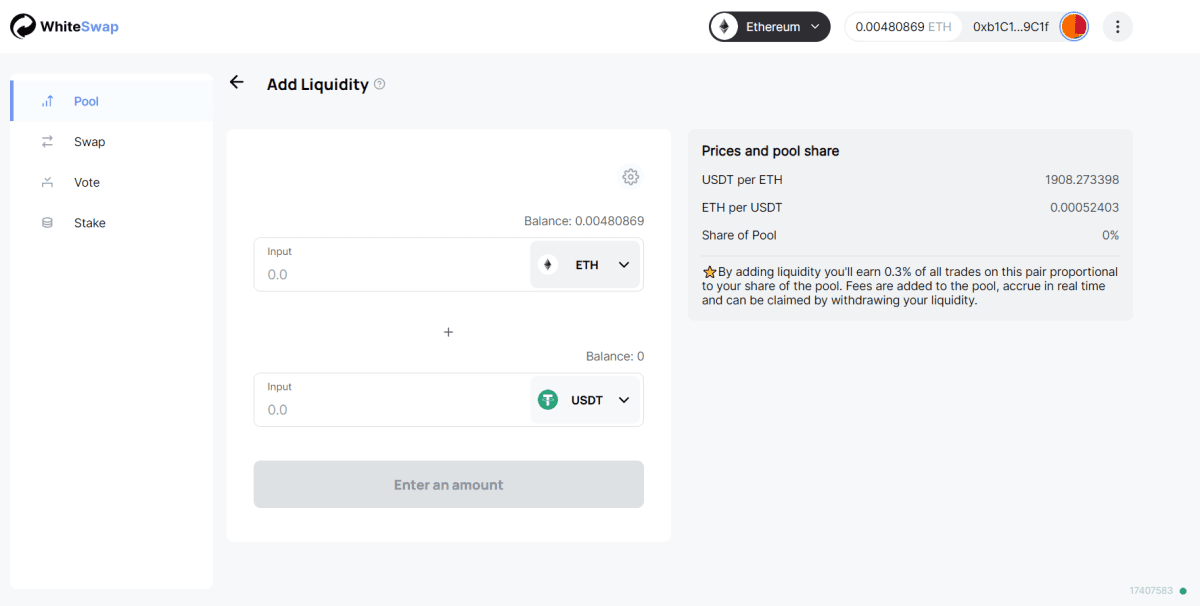Click the Swap arrows icon in sidebar

click(47, 142)
